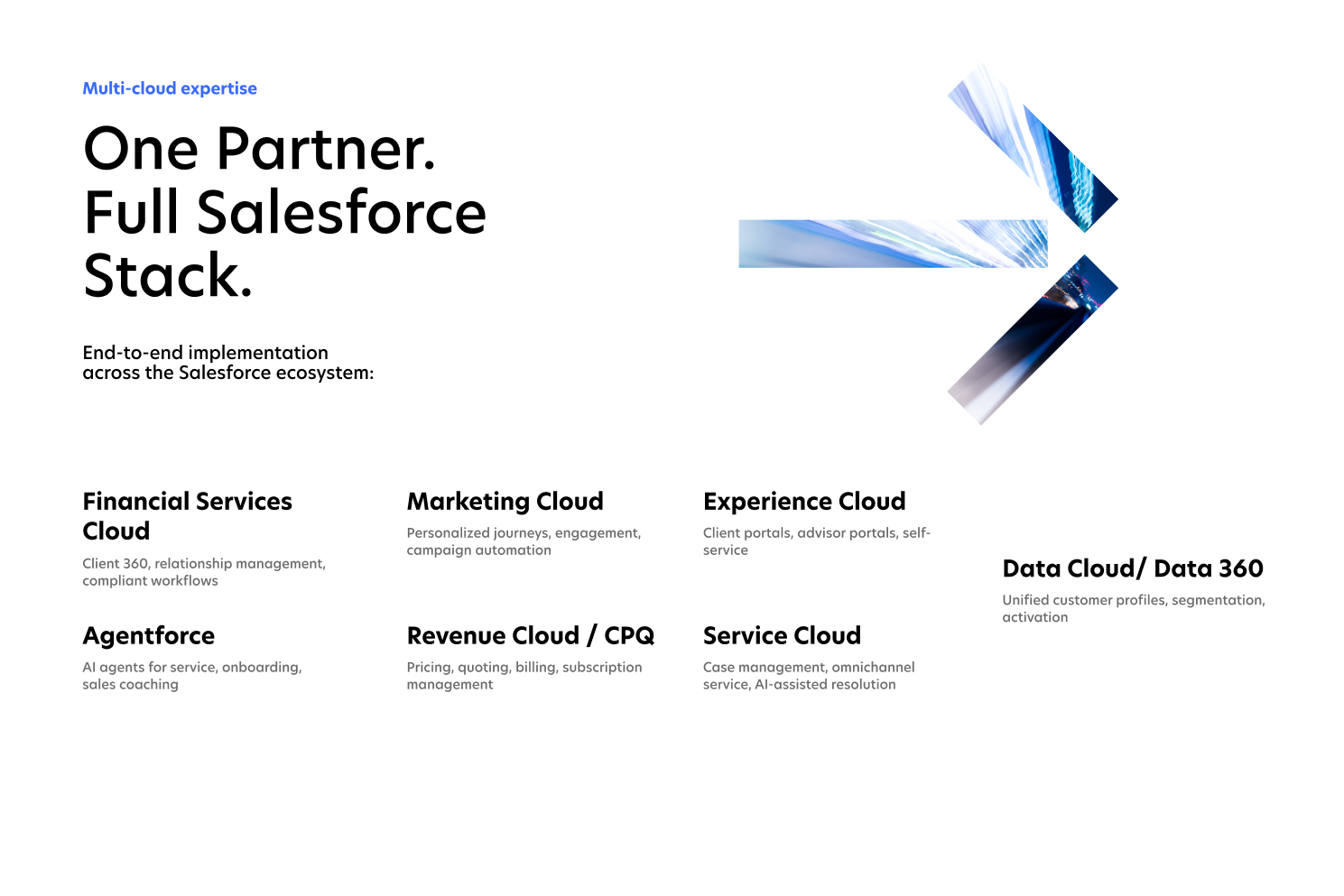Click the Multi-cloud expertise label
Image resolution: width=1344 pixels, height=896 pixels.
170,88
